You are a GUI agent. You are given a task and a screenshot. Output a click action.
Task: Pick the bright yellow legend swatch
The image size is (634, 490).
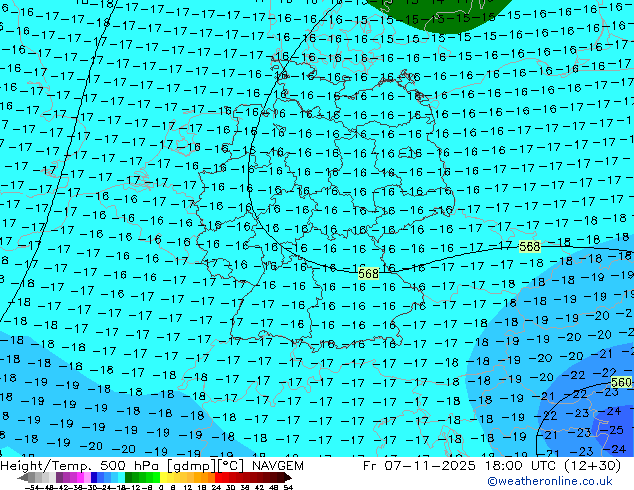(x=163, y=478)
